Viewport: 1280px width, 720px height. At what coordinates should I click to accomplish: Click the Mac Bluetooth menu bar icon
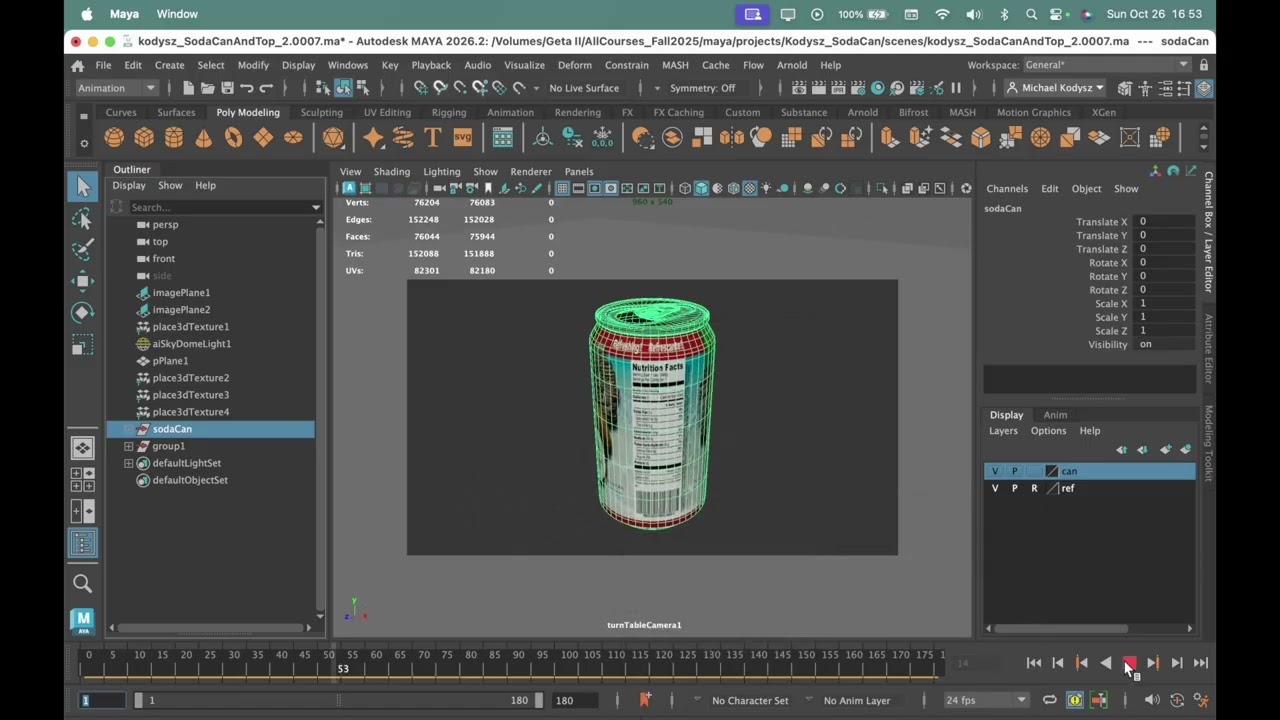[1004, 14]
